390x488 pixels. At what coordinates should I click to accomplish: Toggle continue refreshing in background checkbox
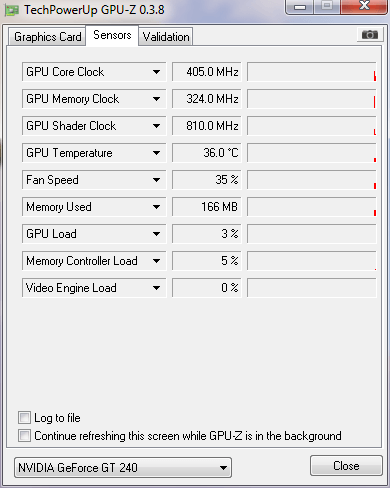pos(24,436)
